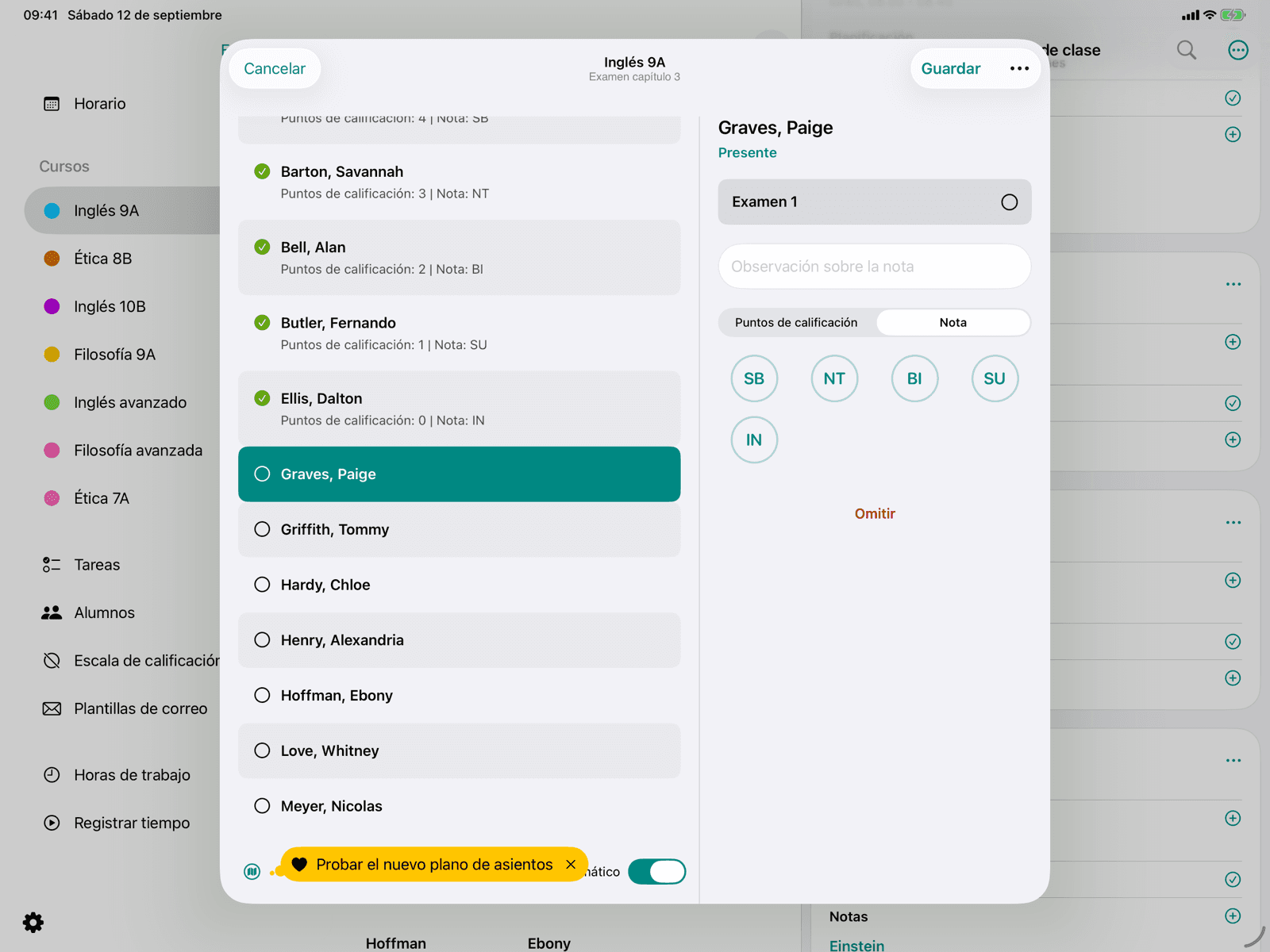Select student Love, Whitney
The height and width of the screenshot is (952, 1270).
pyautogui.click(x=459, y=751)
